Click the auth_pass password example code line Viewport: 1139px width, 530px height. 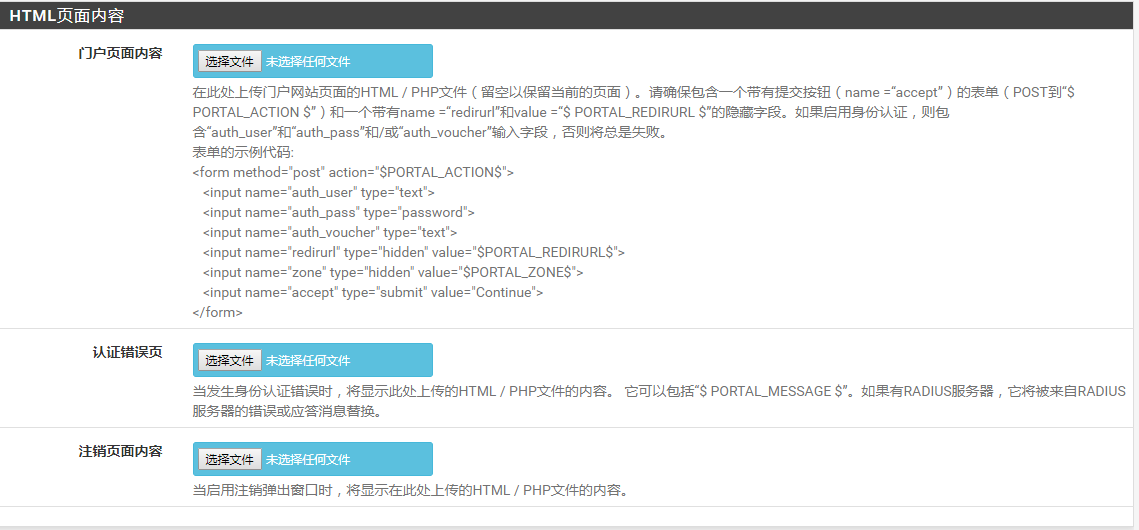coord(338,212)
